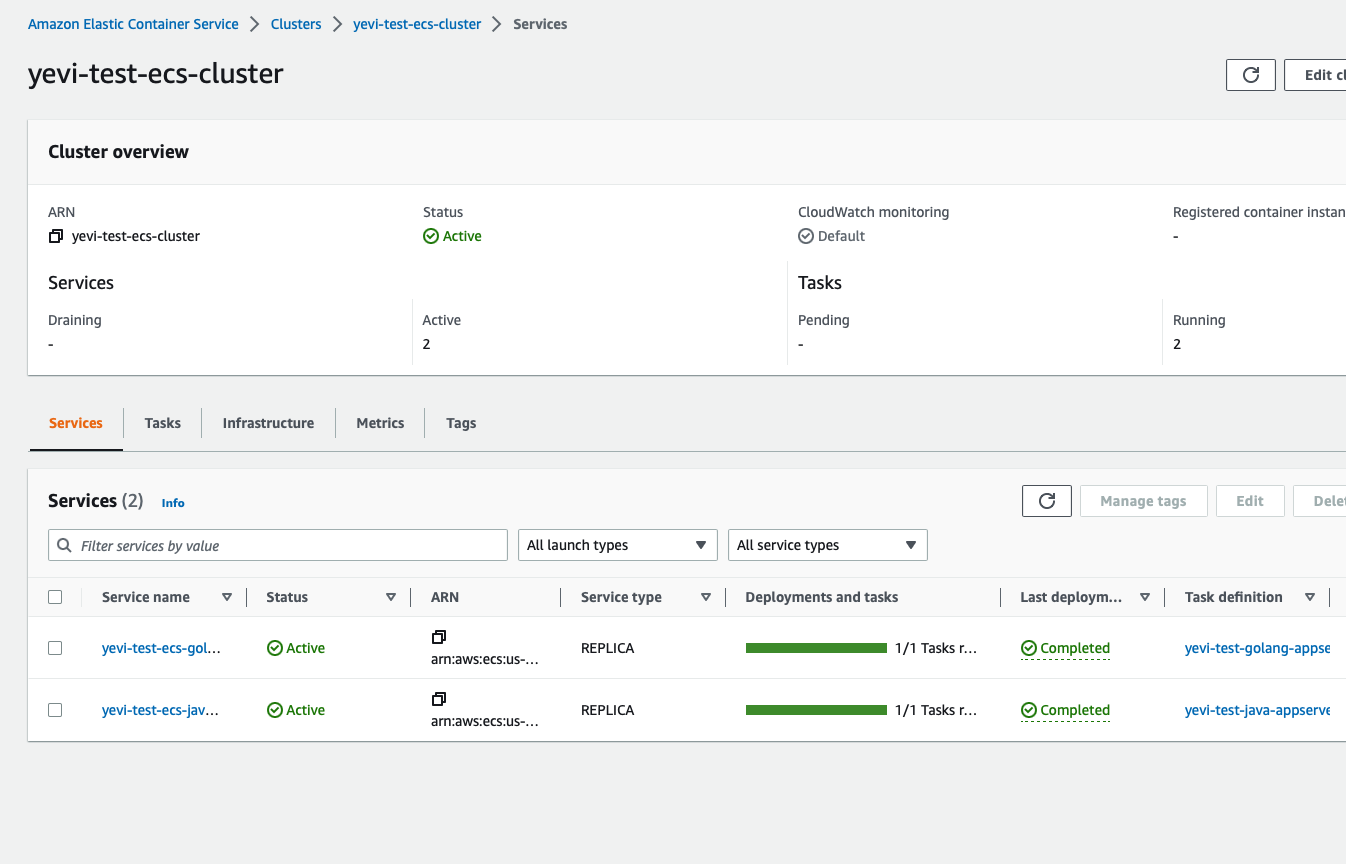This screenshot has width=1346, height=864.
Task: Tick the yevi-test-ecs-gol... service checkbox
Action: click(55, 648)
